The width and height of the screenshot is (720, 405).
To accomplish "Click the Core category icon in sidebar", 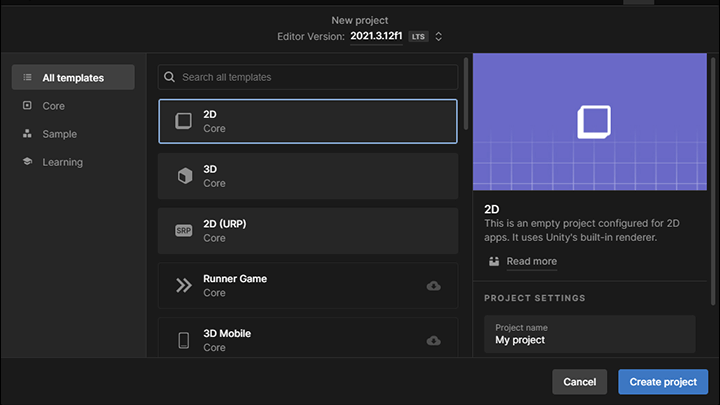I will (x=27, y=105).
